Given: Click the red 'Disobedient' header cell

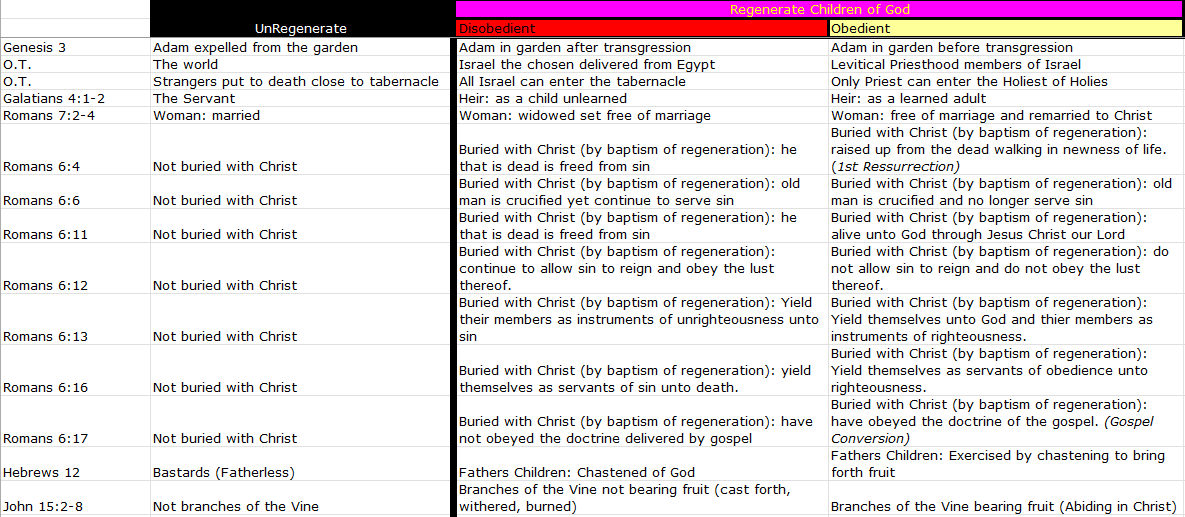Looking at the screenshot, I should click(x=641, y=29).
